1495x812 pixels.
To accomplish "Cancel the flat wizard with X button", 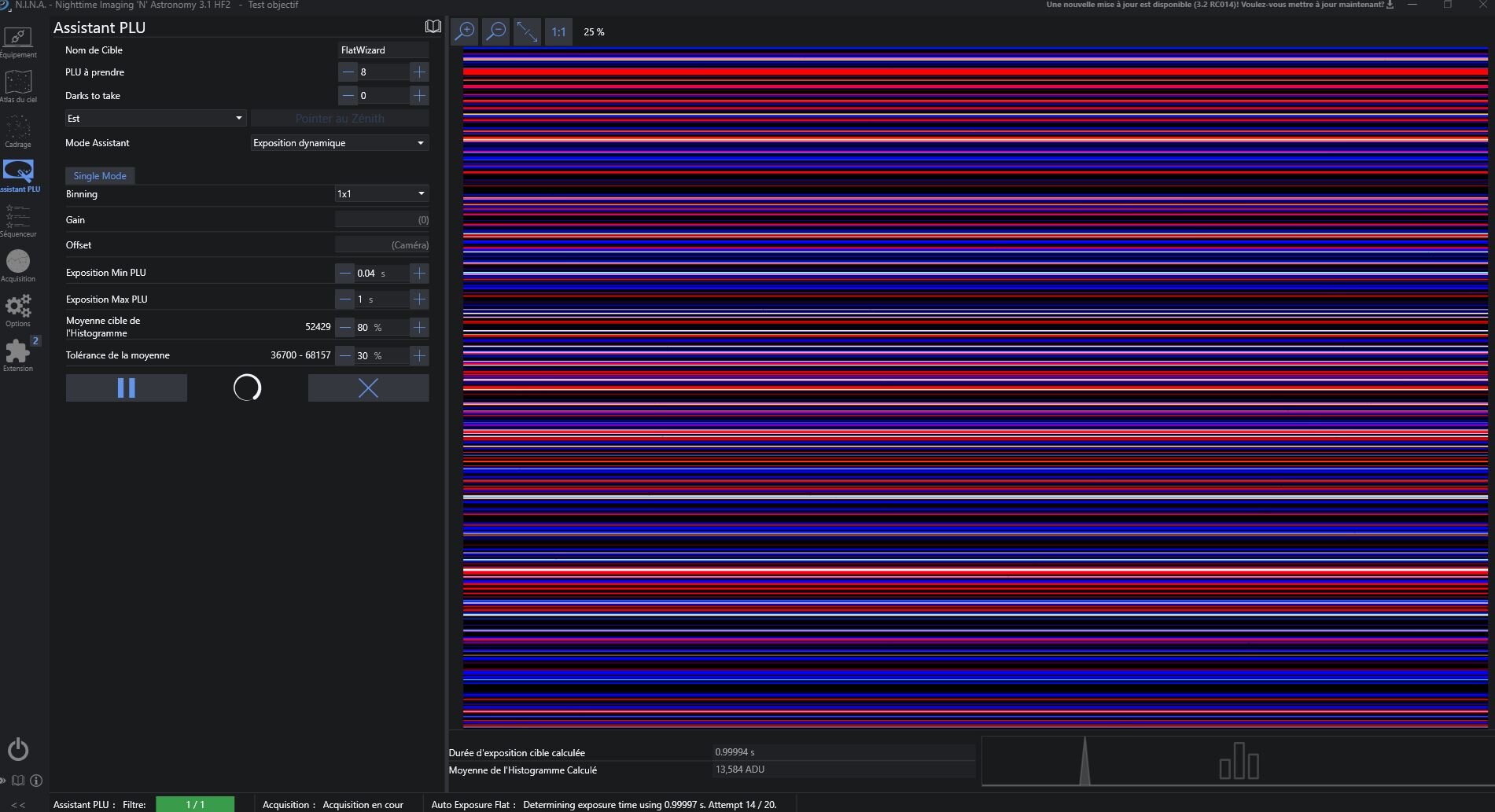I will pos(368,388).
